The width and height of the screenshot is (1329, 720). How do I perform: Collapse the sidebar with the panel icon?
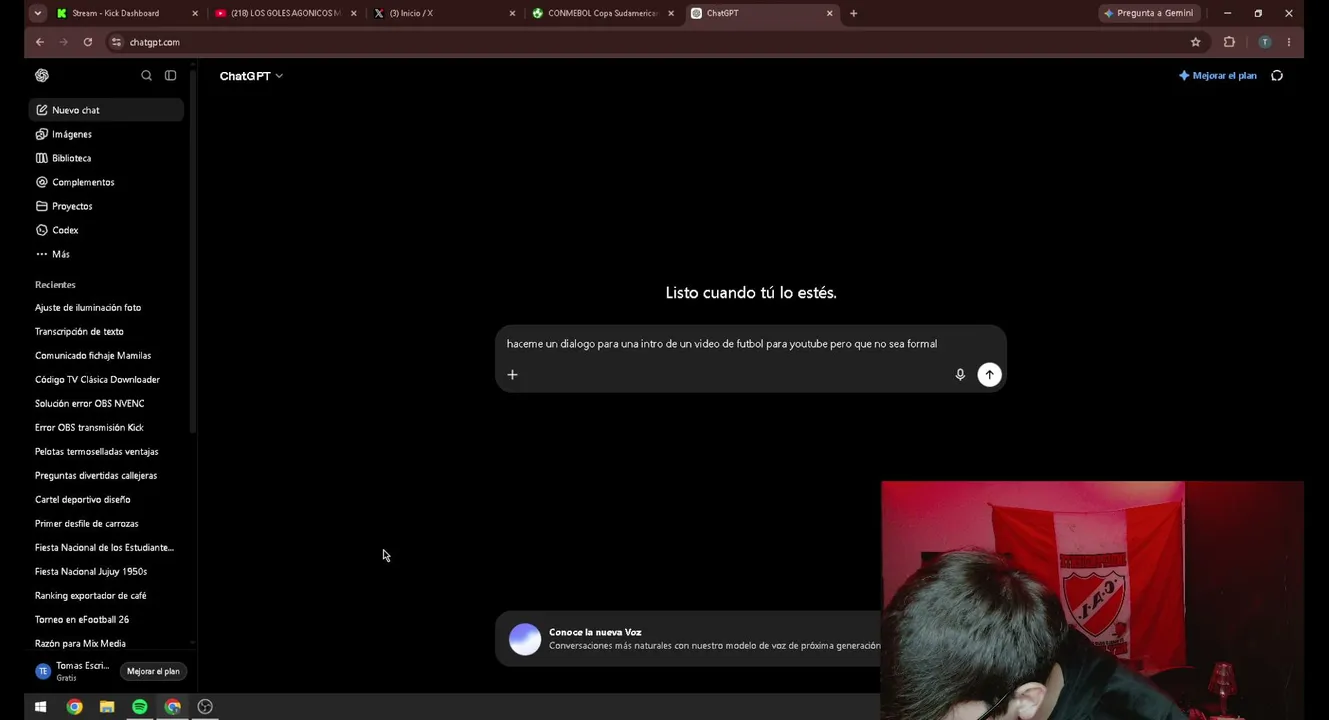coord(171,75)
